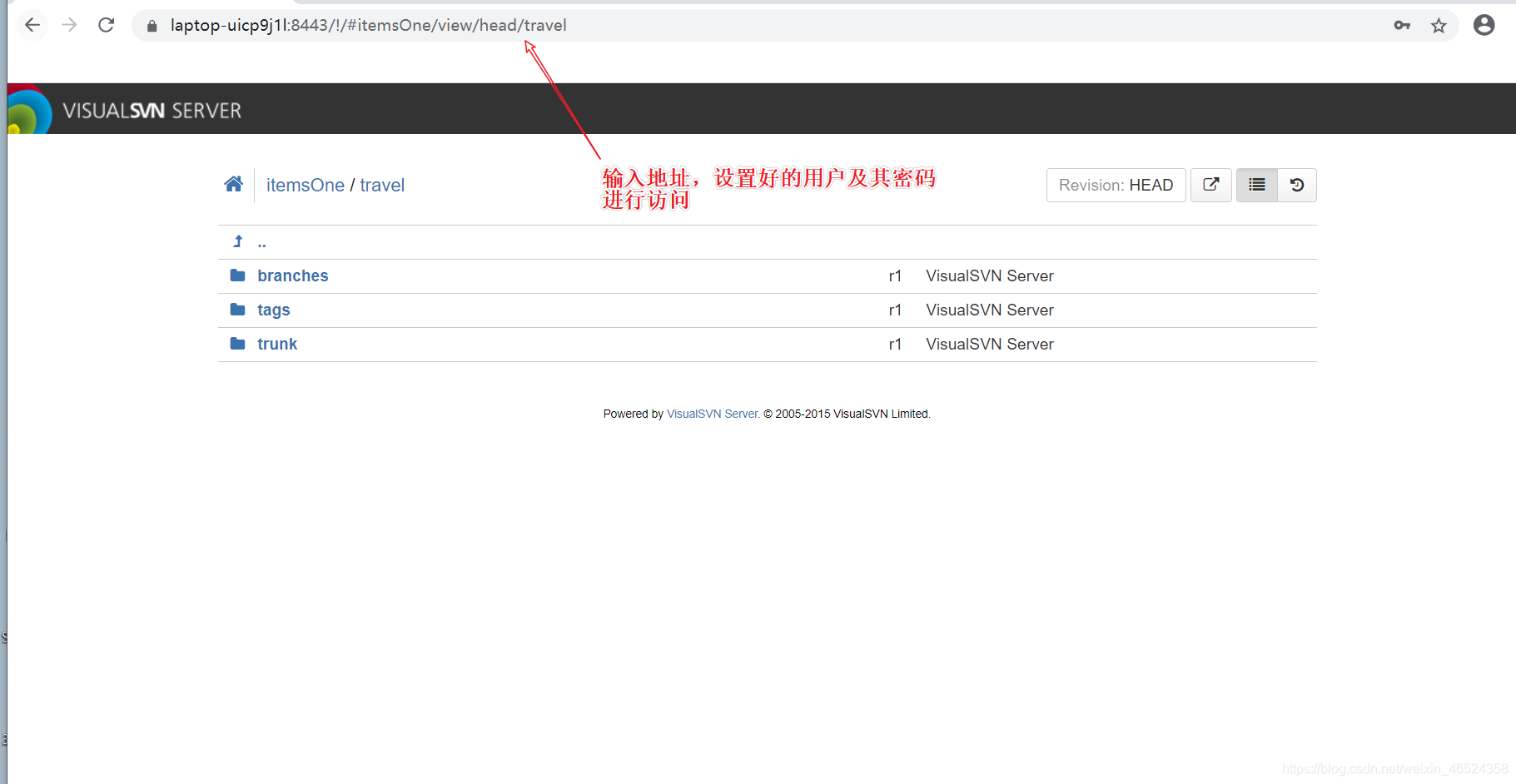Screen dimensions: 1516x784
Task: Click the travel breadcrumb link
Action: [382, 185]
